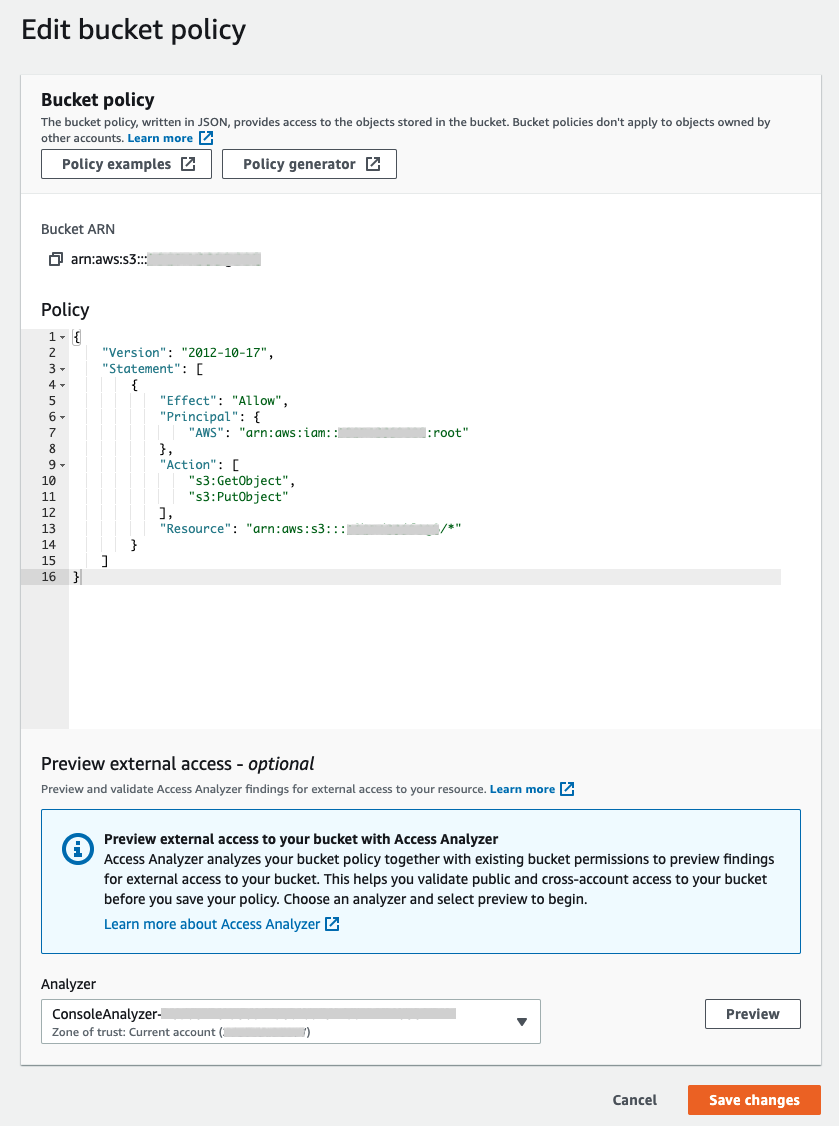The height and width of the screenshot is (1126, 839).
Task: Collapse the Action array at line 9
Action: click(x=62, y=464)
